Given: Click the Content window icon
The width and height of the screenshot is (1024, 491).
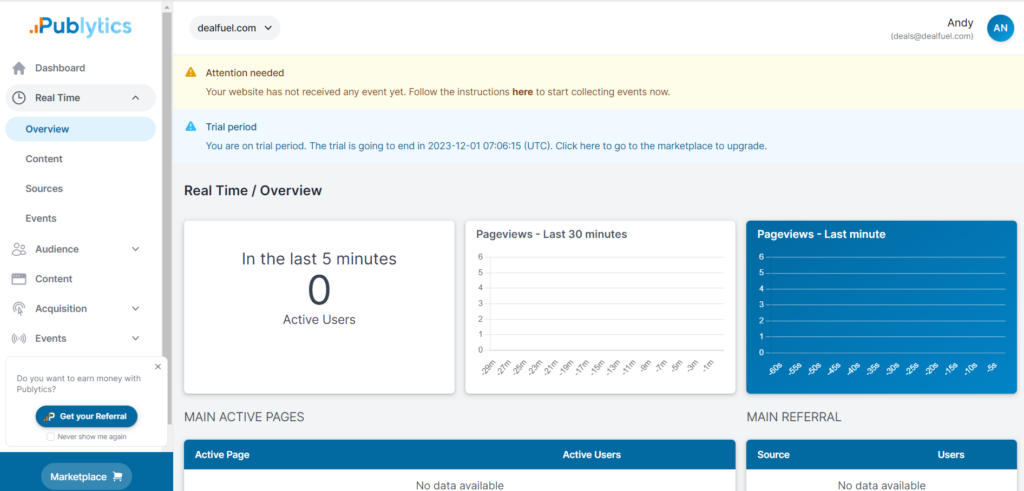Looking at the screenshot, I should [19, 279].
